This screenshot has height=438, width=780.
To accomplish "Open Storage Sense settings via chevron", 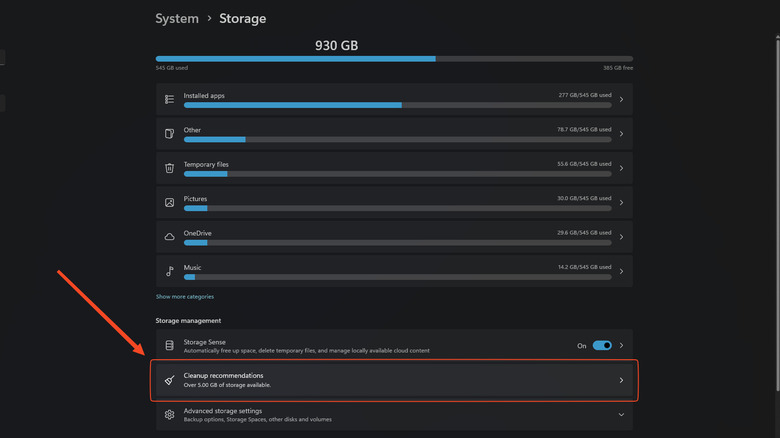I will click(x=621, y=346).
